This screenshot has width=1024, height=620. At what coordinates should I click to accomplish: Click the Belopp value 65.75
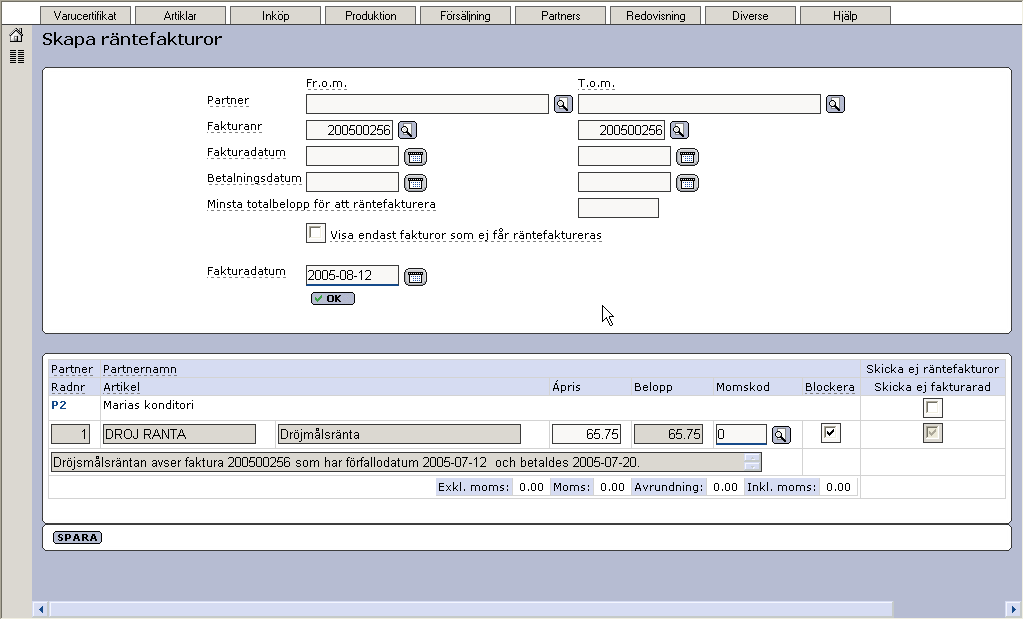(x=669, y=434)
